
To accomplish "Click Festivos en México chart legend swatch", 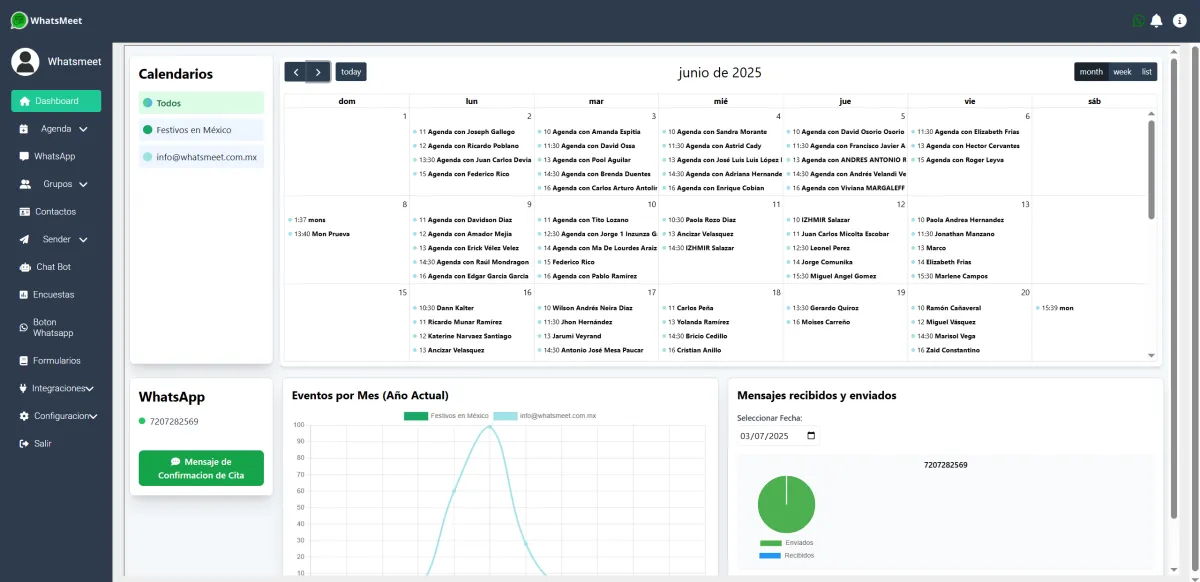I will click(x=415, y=416).
